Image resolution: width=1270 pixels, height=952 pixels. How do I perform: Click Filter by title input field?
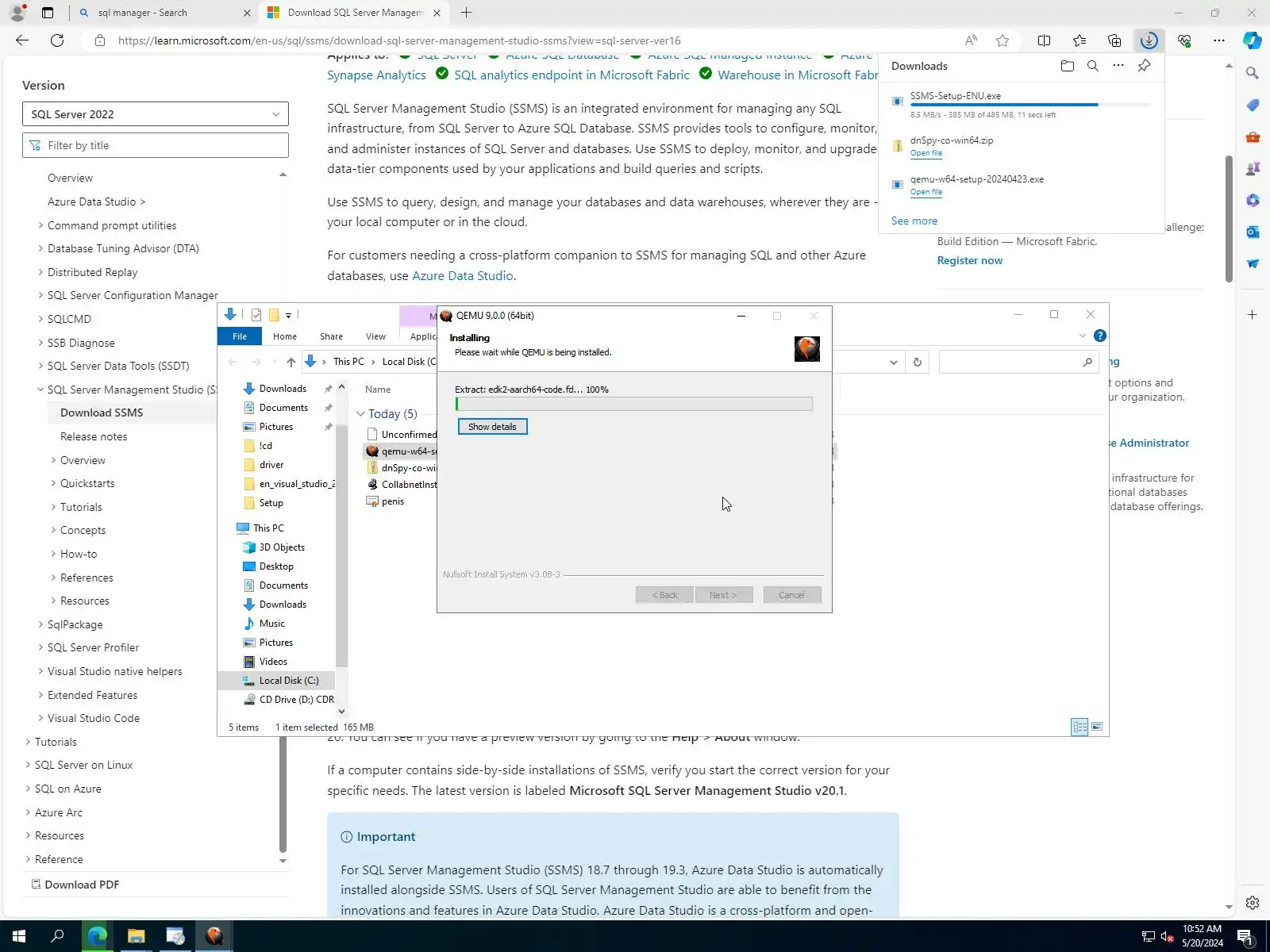[x=156, y=145]
